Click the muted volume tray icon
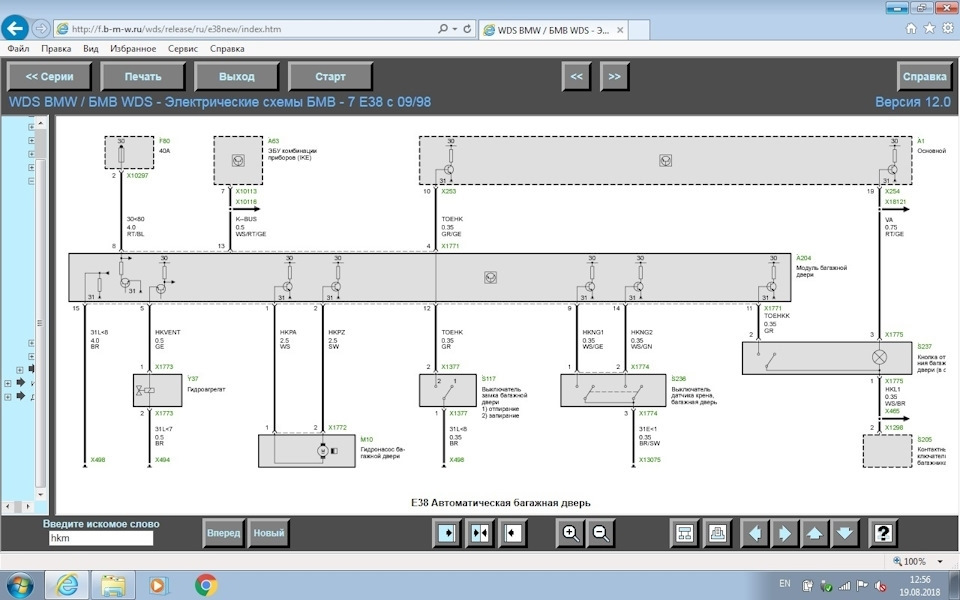 click(x=880, y=585)
